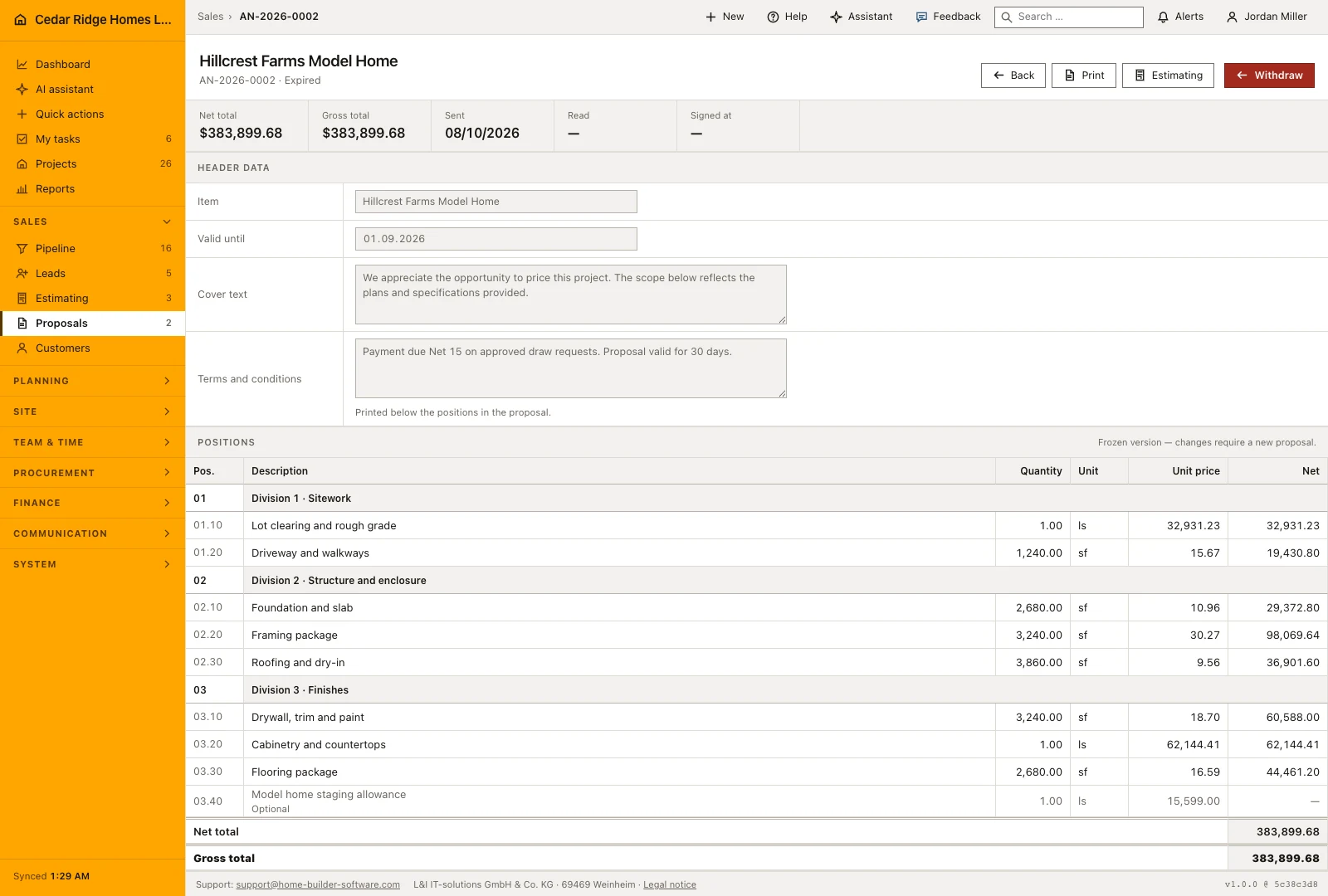1328x896 pixels.
Task: Click the Dashboard chart icon in sidebar
Action: 22,65
